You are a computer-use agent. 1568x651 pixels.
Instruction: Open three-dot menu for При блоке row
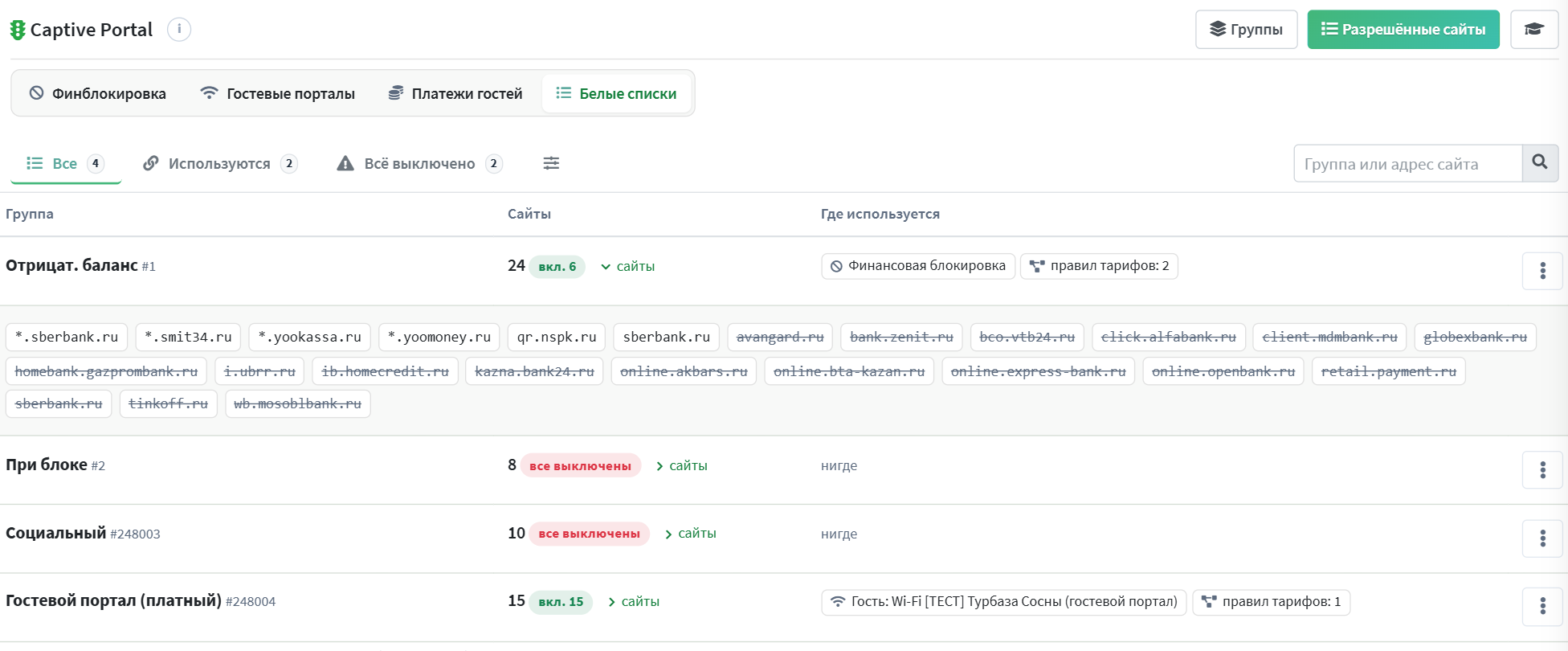tap(1542, 470)
